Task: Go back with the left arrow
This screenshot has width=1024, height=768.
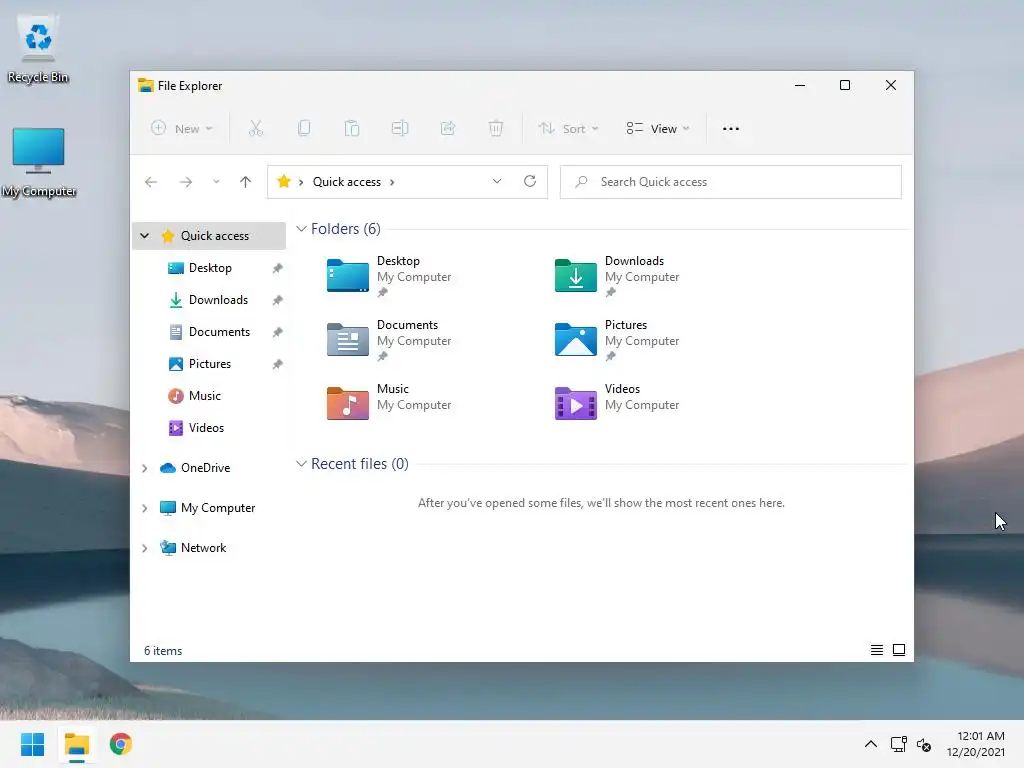Action: 151,182
